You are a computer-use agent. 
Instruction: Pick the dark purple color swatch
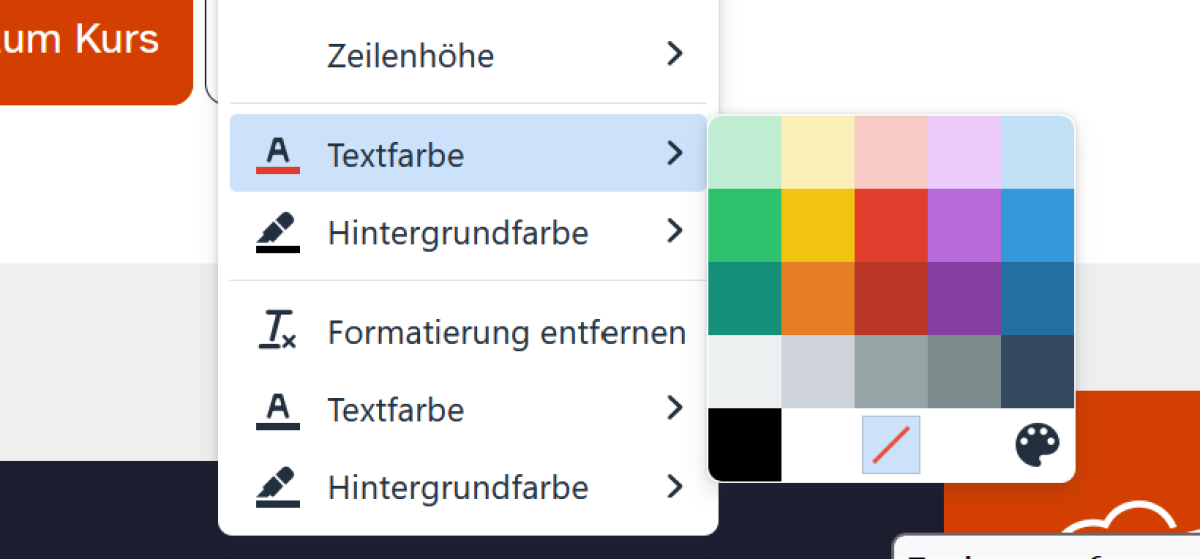(964, 298)
